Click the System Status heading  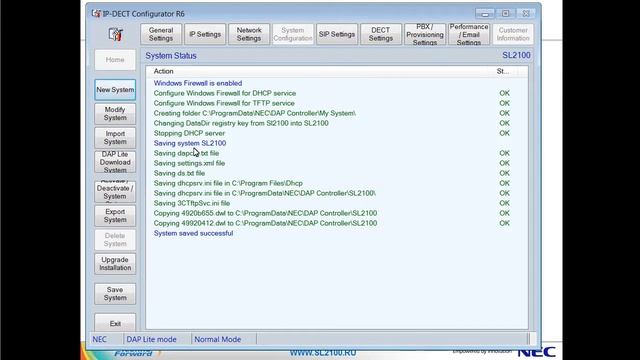171,56
